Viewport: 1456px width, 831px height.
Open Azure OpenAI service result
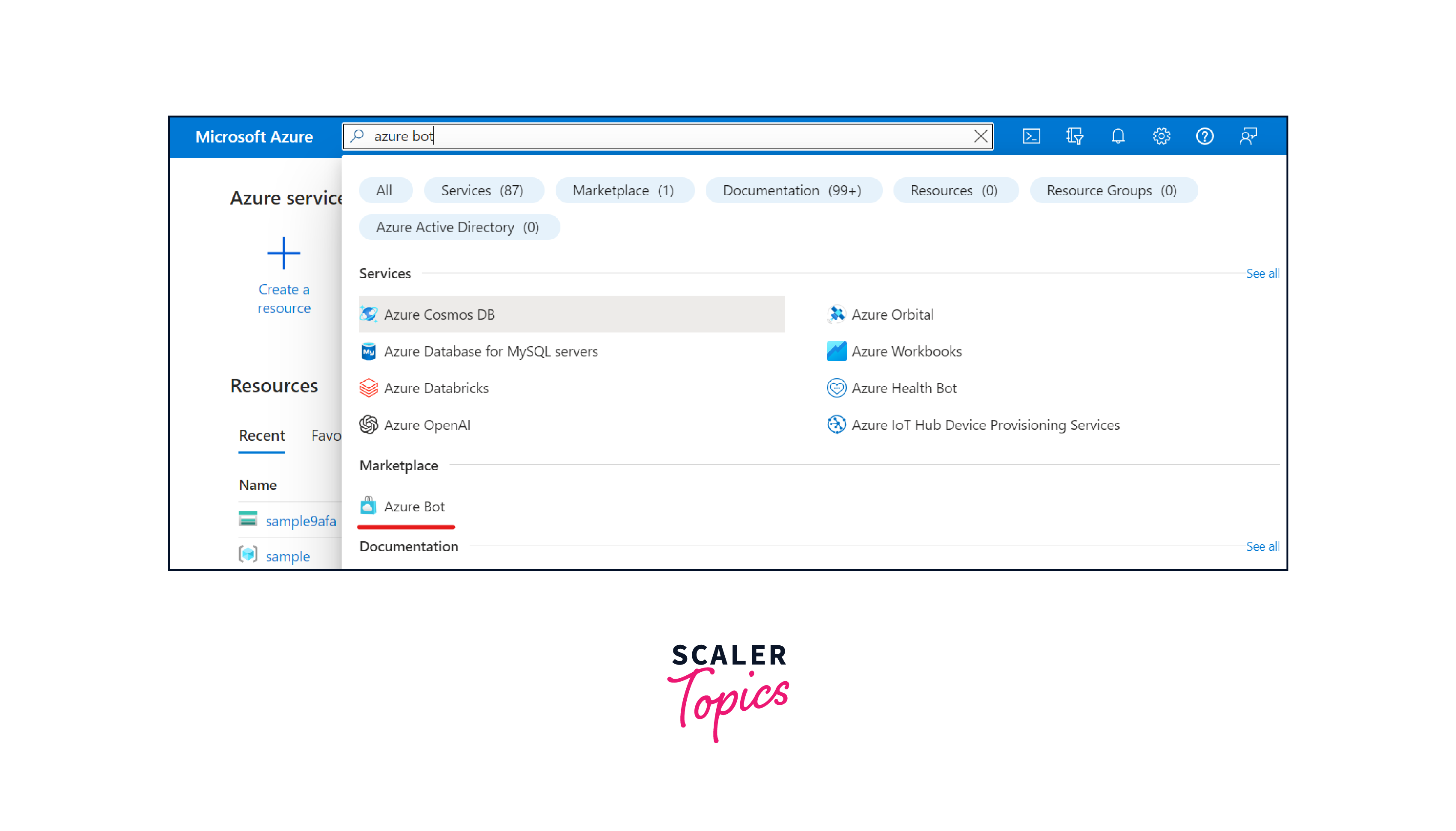tap(426, 425)
